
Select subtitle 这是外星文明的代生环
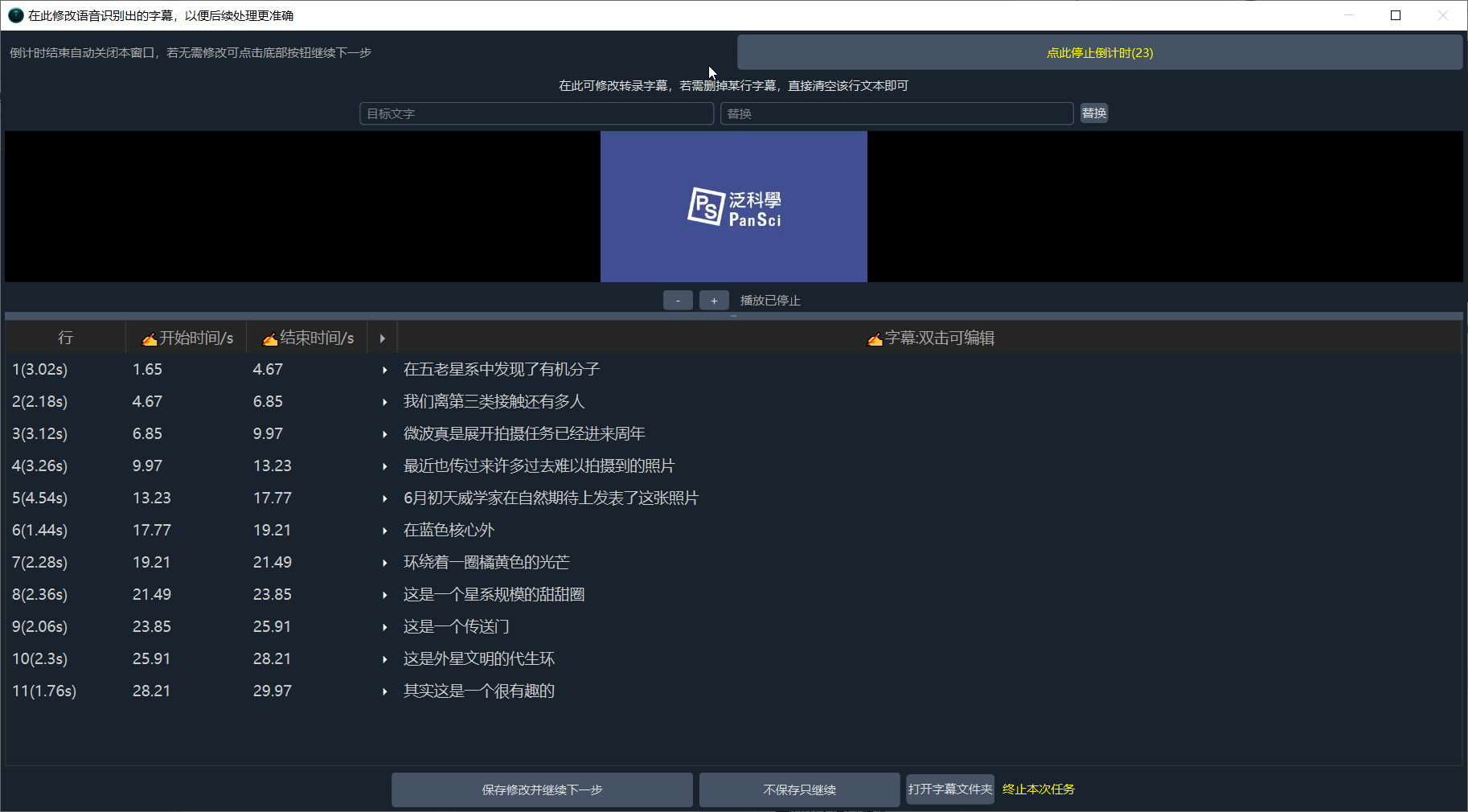pos(479,659)
